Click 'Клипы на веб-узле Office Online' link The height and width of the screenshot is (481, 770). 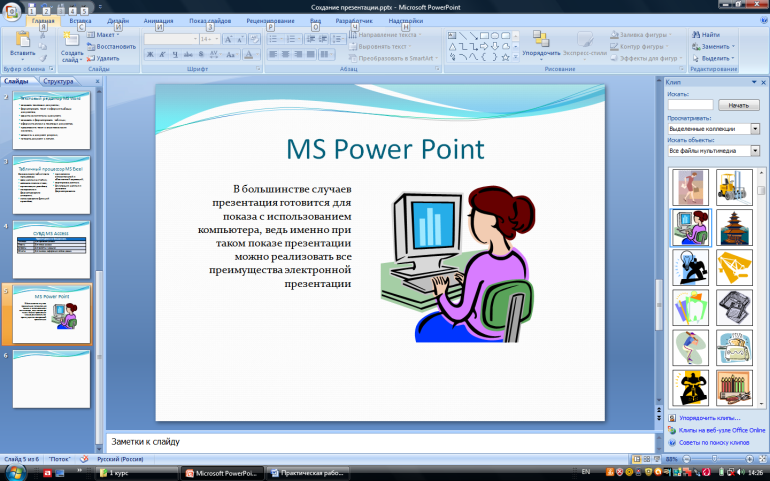722,430
